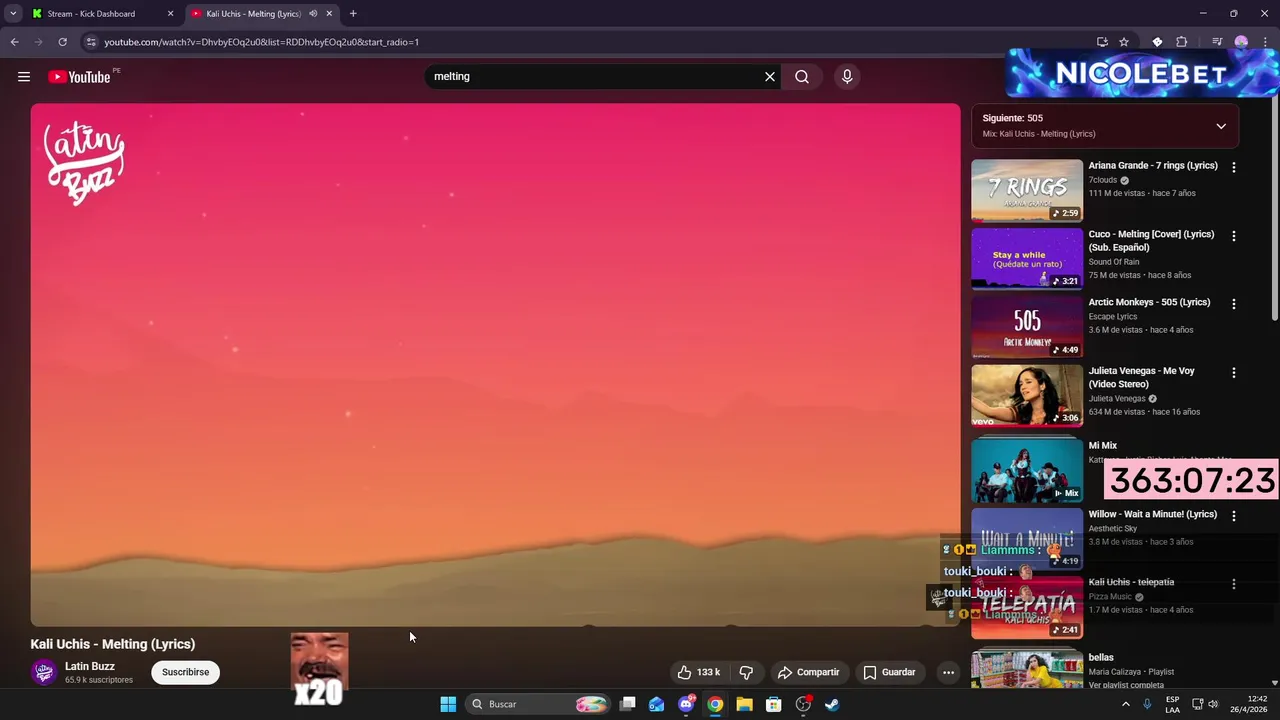The width and height of the screenshot is (1280, 720).
Task: Click the Mix: Kali Uchis - Melting subtitle
Action: pyautogui.click(x=1039, y=134)
